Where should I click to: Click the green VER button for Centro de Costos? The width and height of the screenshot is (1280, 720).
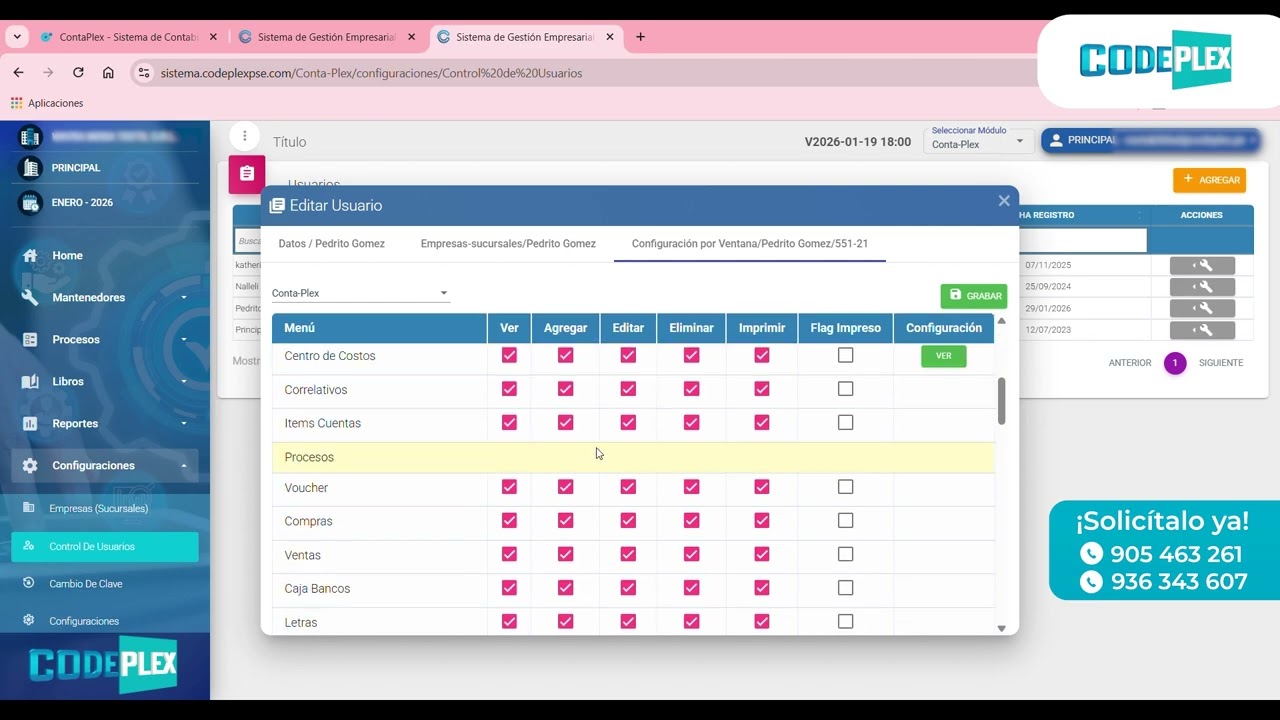click(943, 356)
